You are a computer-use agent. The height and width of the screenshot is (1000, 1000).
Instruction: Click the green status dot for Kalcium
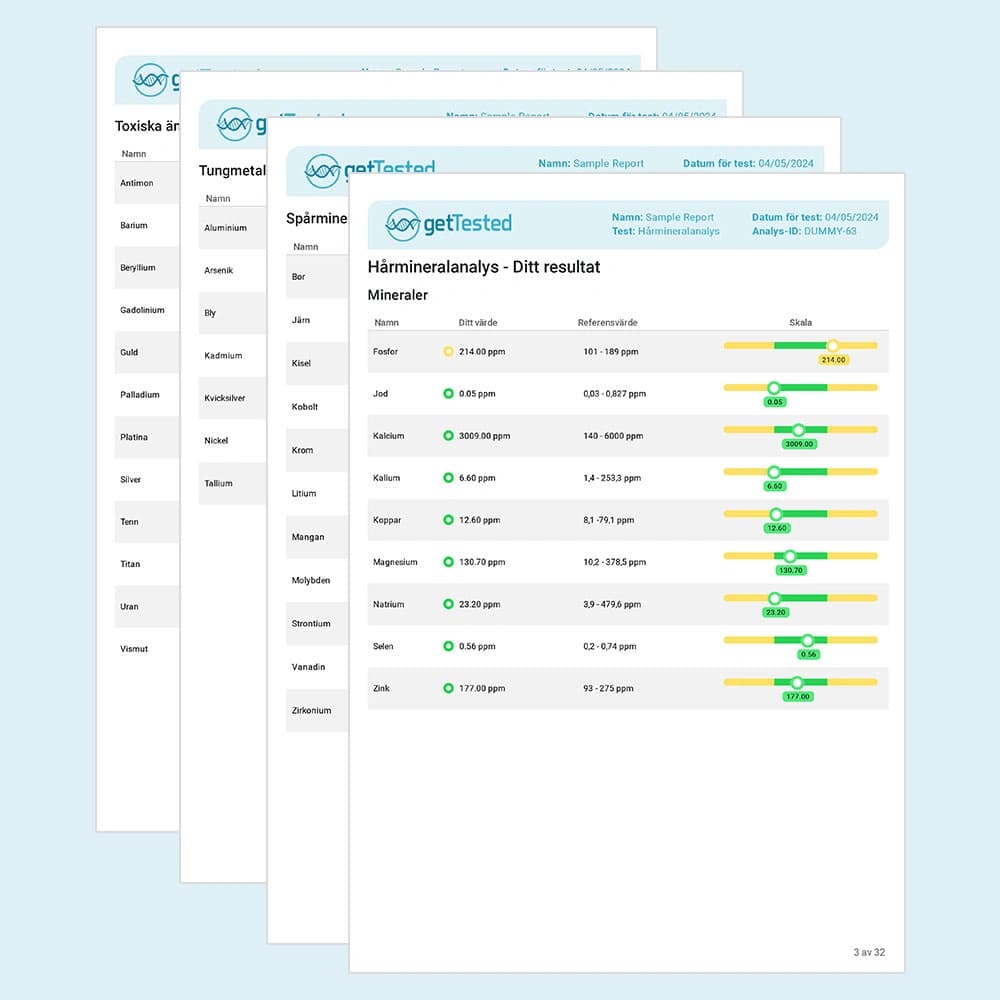click(448, 436)
